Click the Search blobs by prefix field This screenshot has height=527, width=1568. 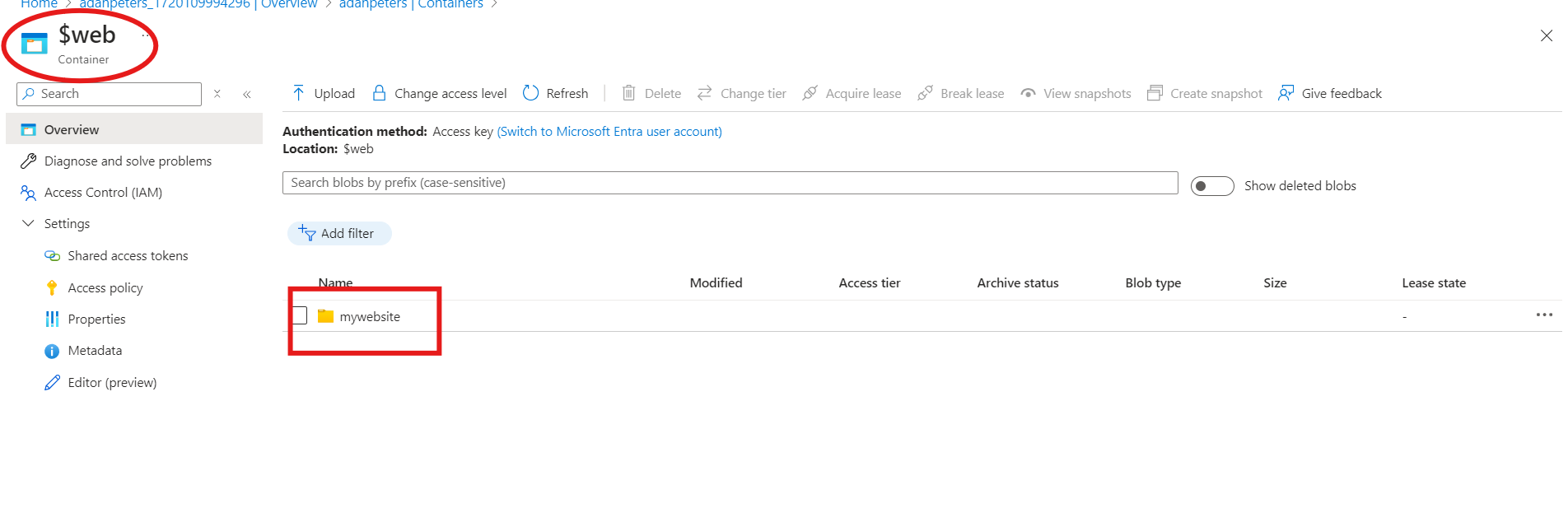[x=730, y=183]
